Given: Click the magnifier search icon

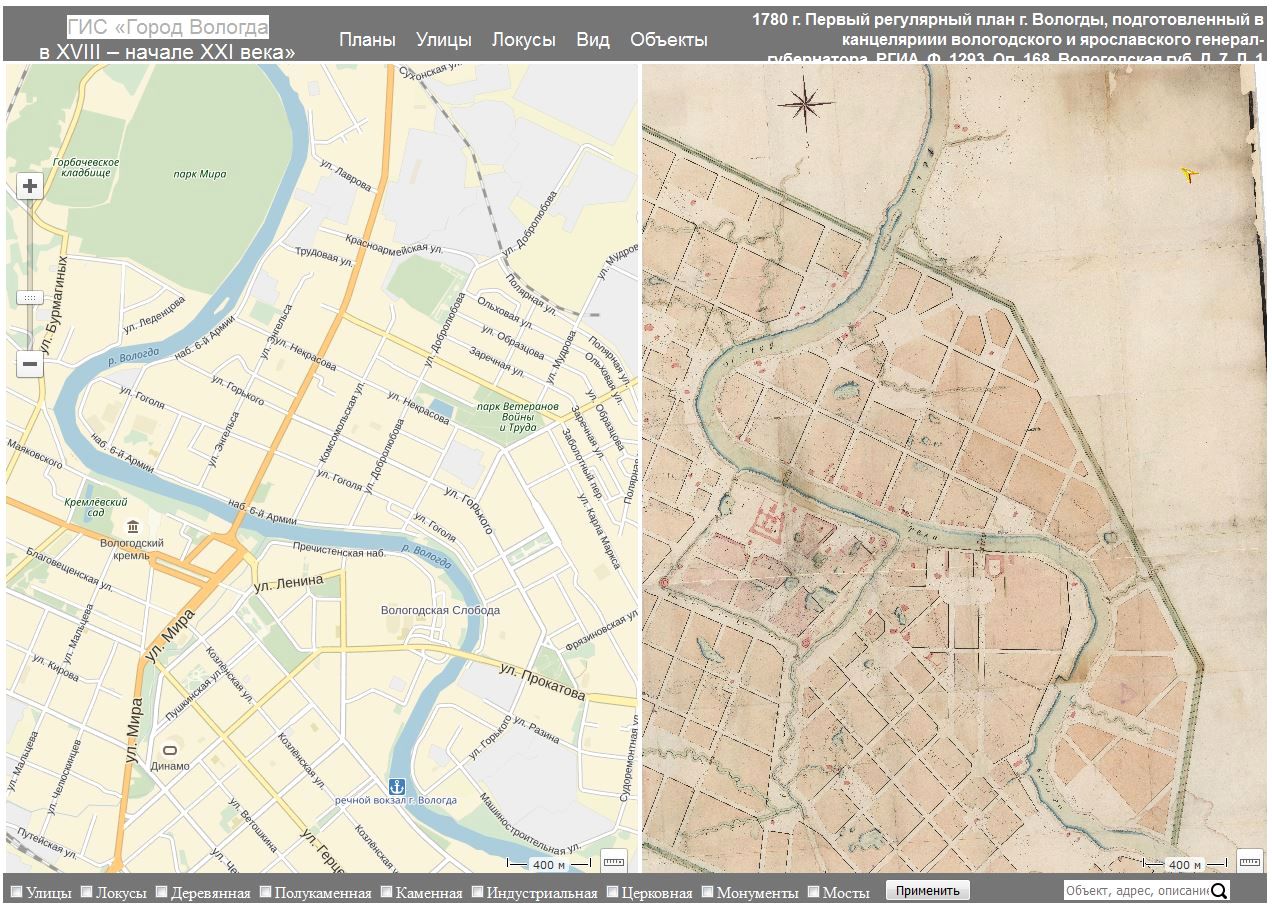Looking at the screenshot, I should 1219,891.
